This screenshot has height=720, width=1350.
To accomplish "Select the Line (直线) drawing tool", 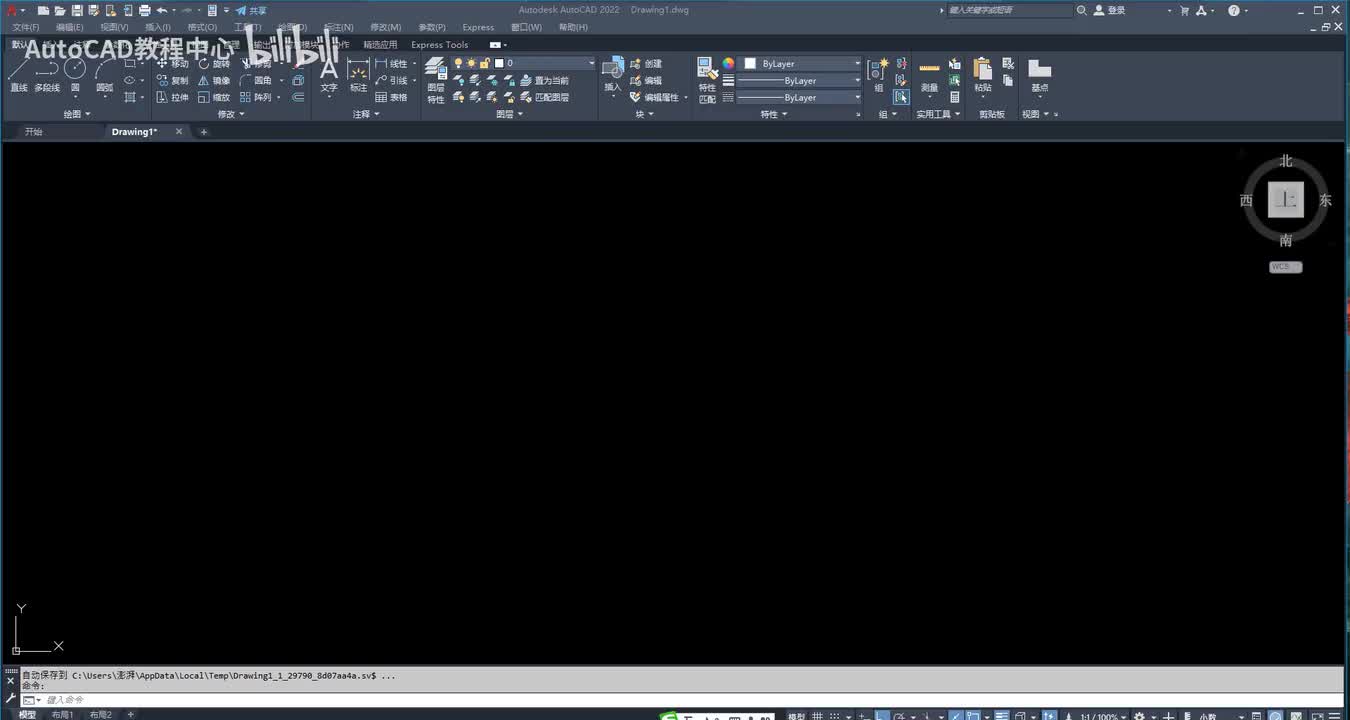I will [x=19, y=75].
